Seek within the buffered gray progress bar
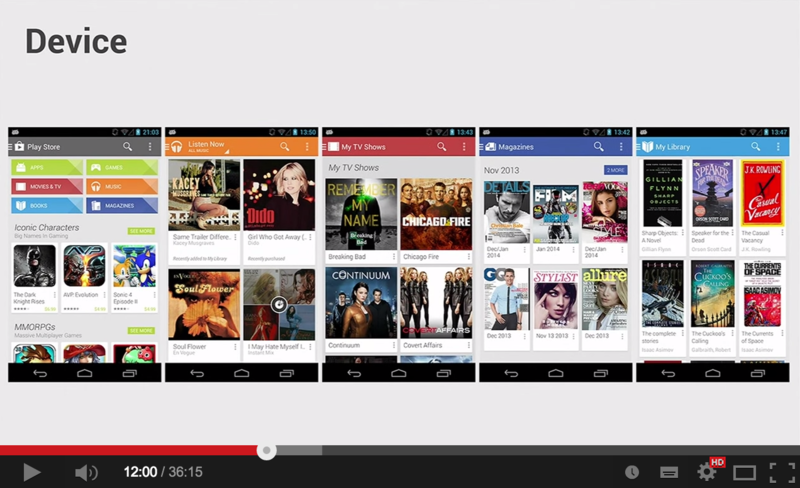Viewport: 800px width, 488px height. point(299,450)
